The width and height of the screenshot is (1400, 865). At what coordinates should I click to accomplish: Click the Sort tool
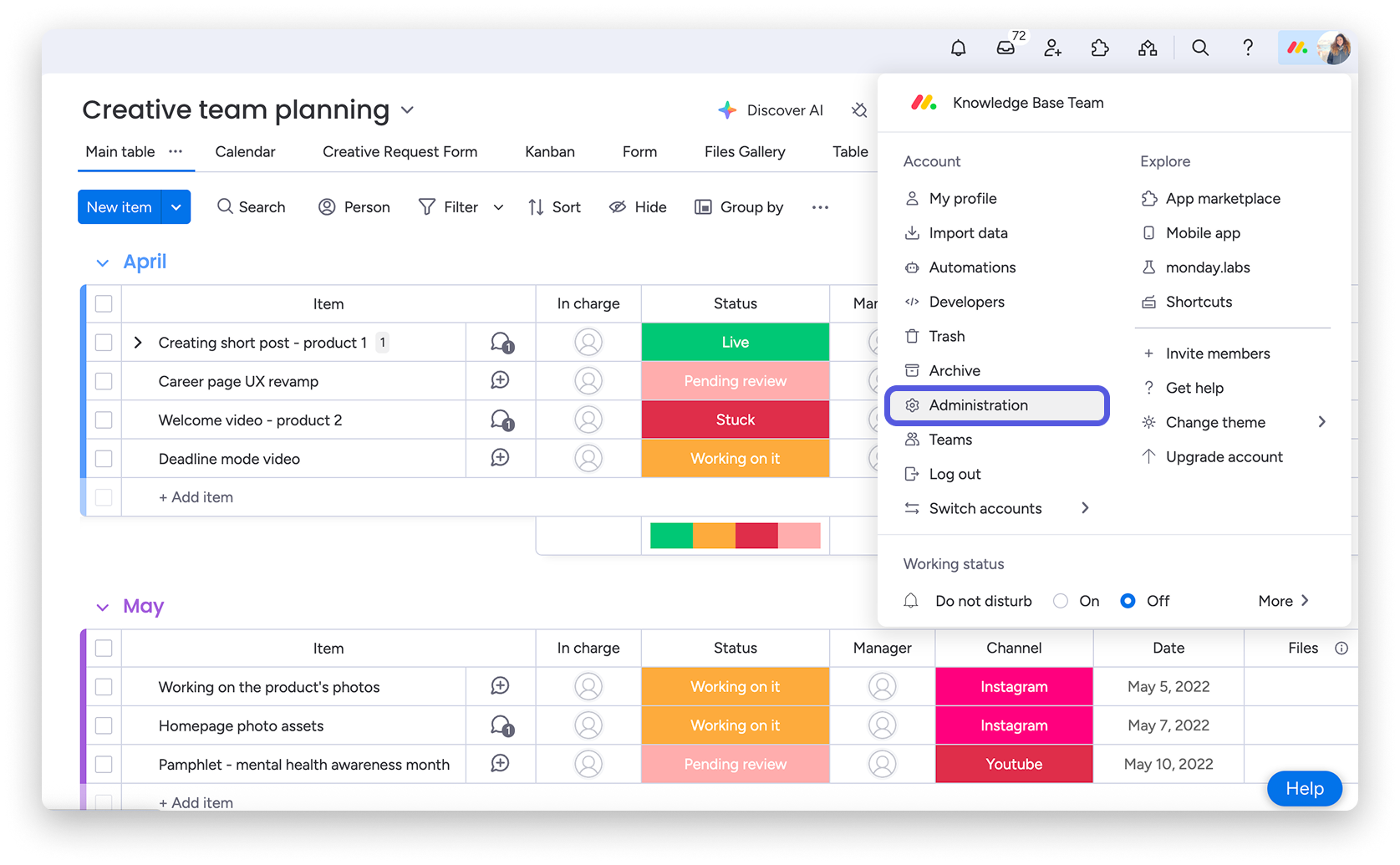tap(554, 207)
